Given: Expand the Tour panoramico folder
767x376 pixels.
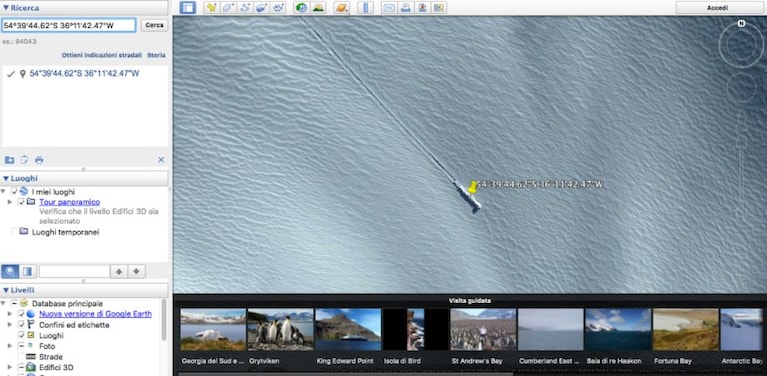Looking at the screenshot, I should pos(10,202).
